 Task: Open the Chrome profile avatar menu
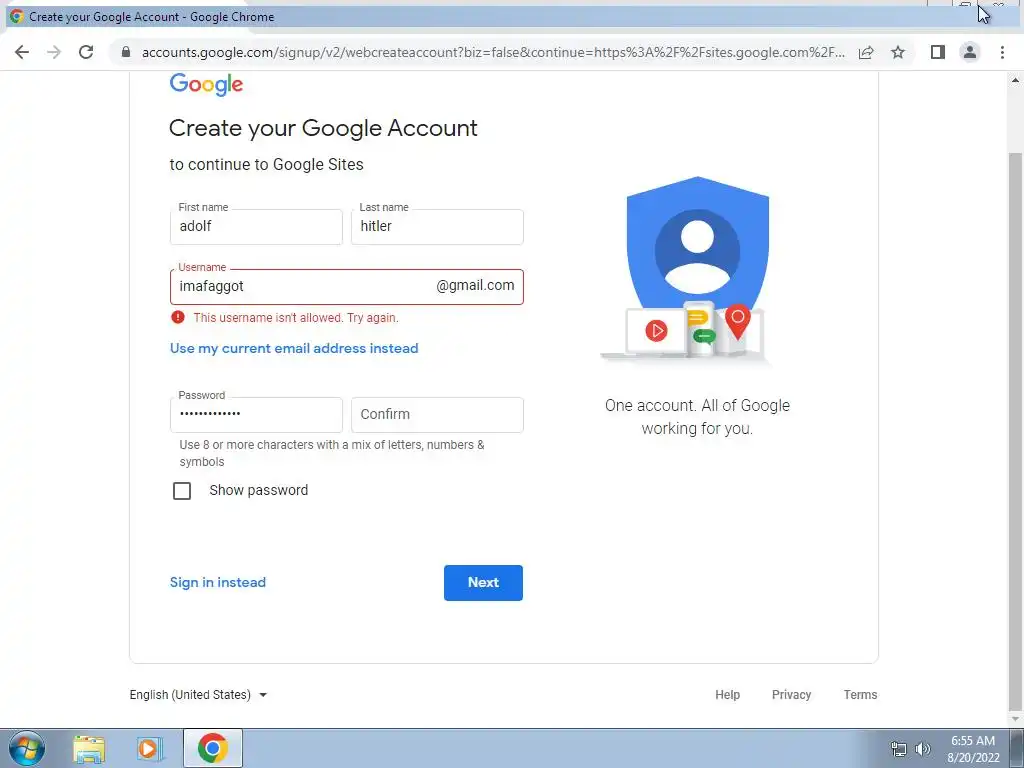point(970,52)
